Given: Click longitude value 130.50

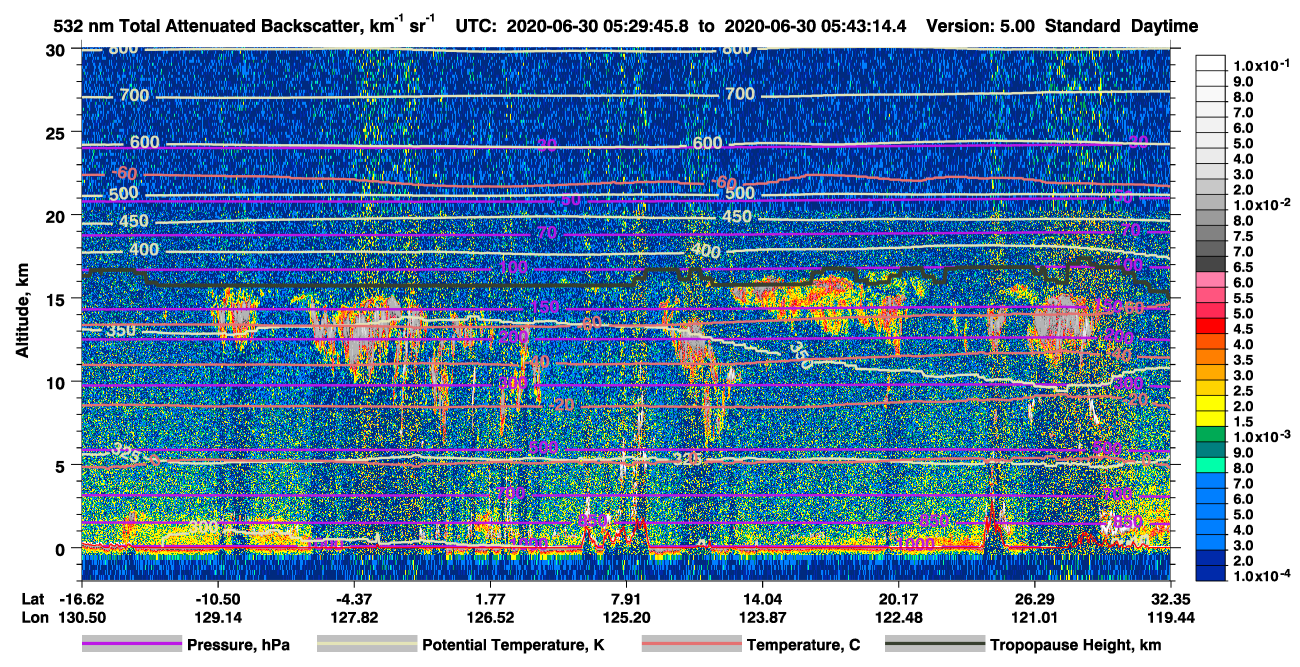Looking at the screenshot, I should click(81, 618).
